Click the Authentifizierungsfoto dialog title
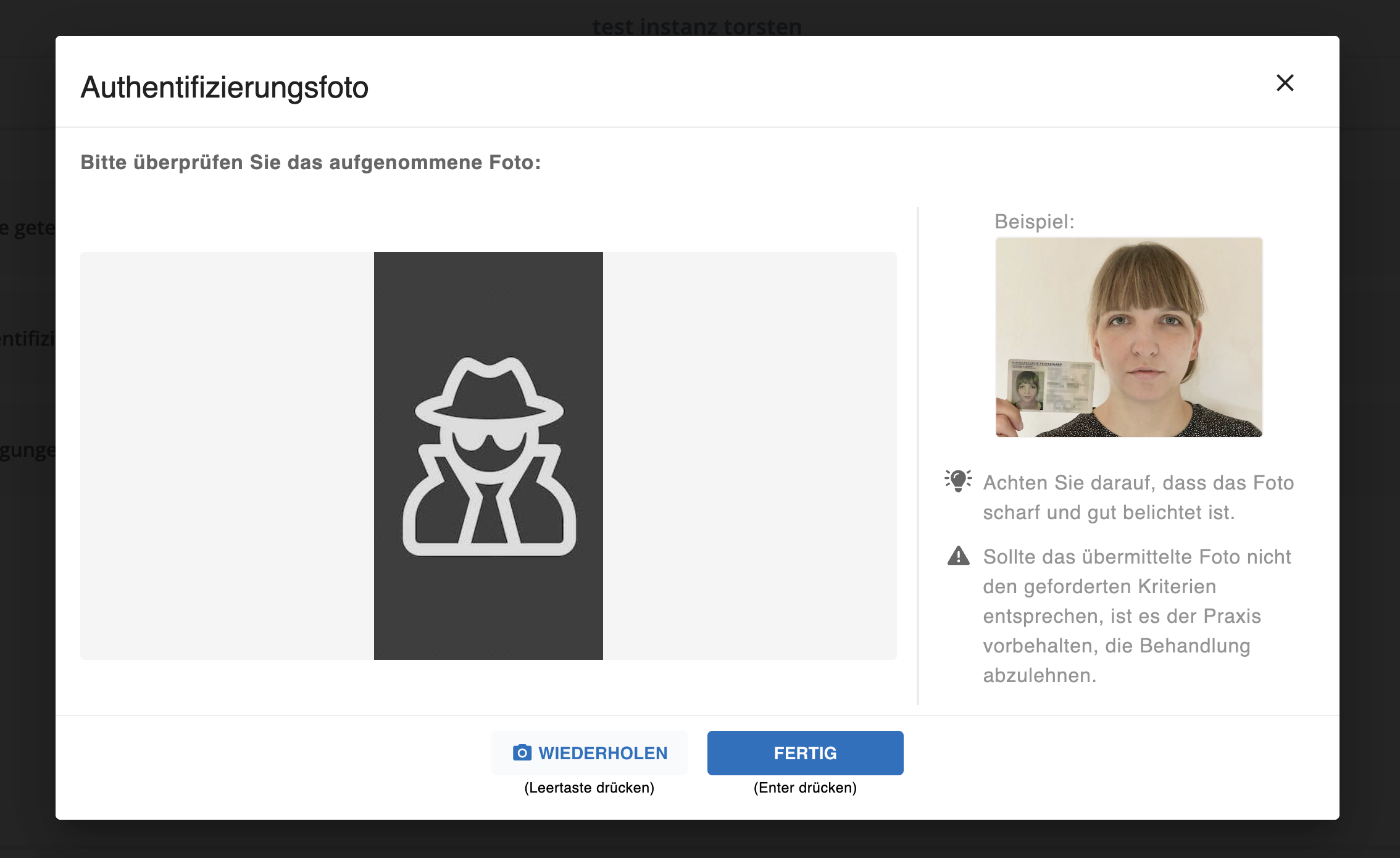 pyautogui.click(x=225, y=87)
